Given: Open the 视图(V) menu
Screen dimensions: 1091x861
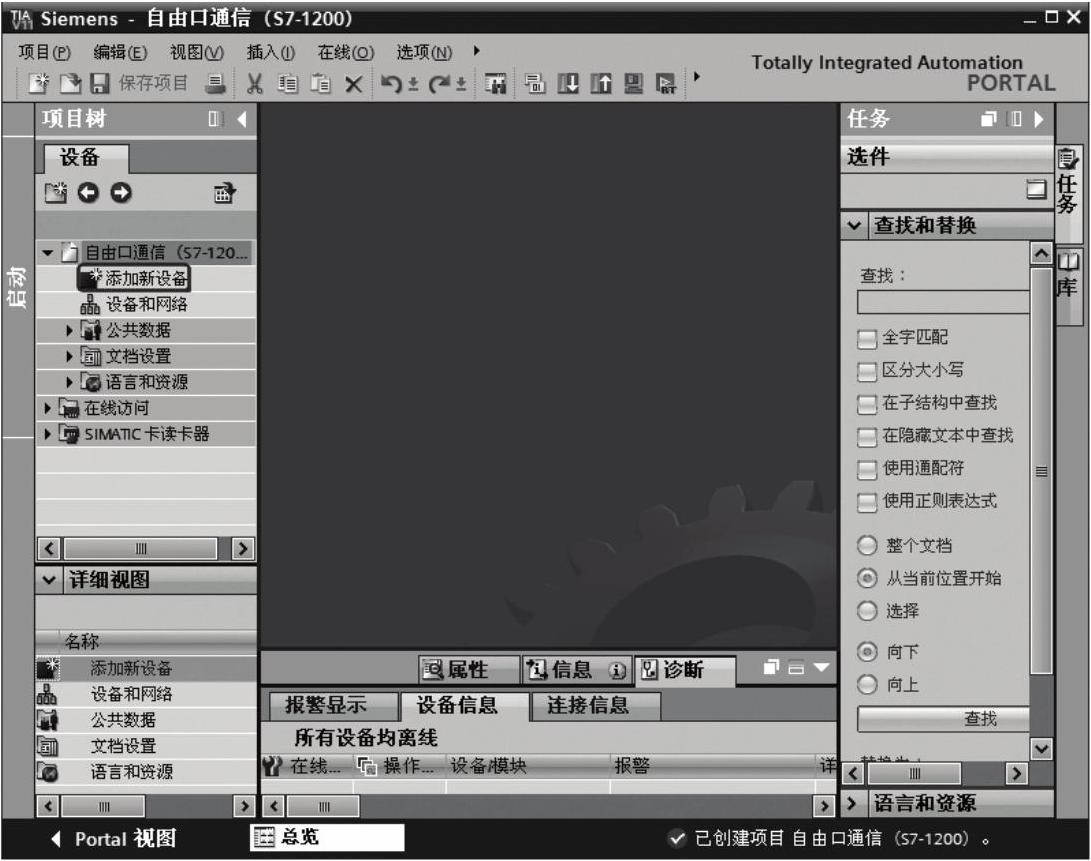Looking at the screenshot, I should tap(197, 52).
